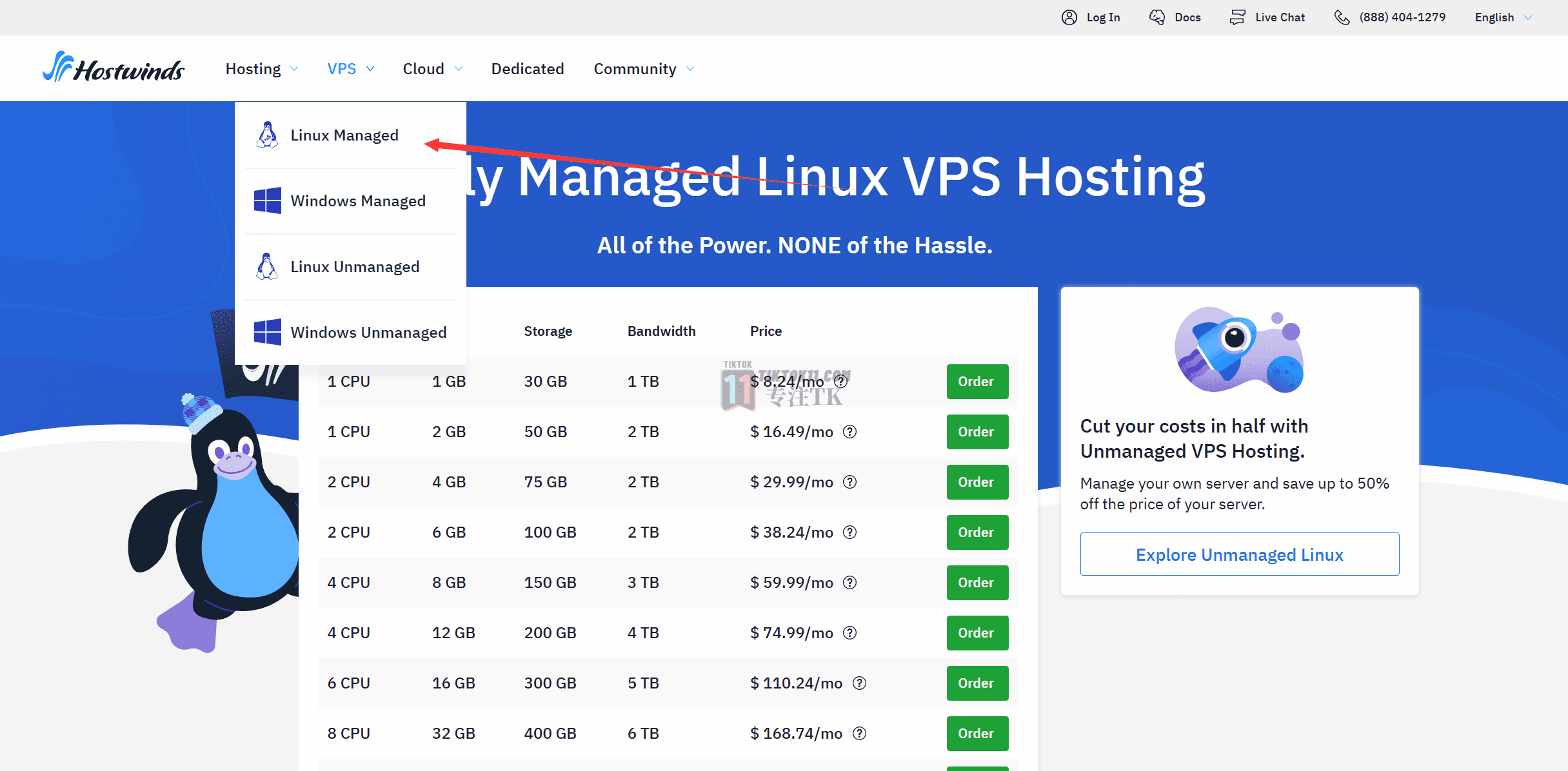The image size is (1568, 771).
Task: Order the 2 CPU 4 GB plan
Action: [977, 482]
